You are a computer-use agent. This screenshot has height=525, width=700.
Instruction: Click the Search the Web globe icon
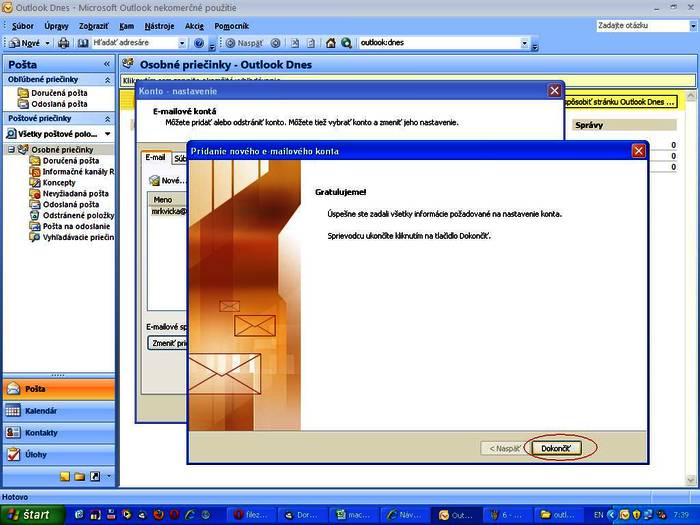[x=346, y=43]
